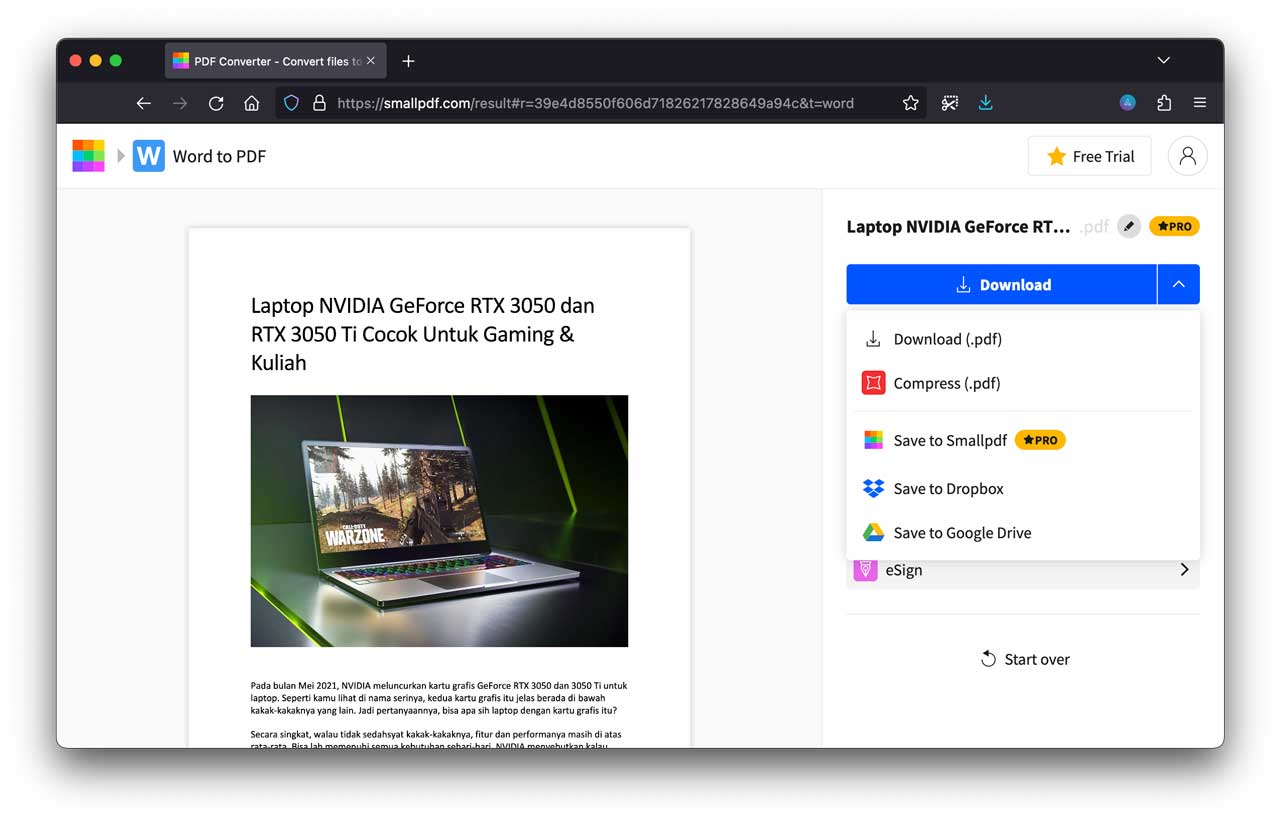
Task: Select Compress (.pdf) from menu
Action: pos(1023,383)
